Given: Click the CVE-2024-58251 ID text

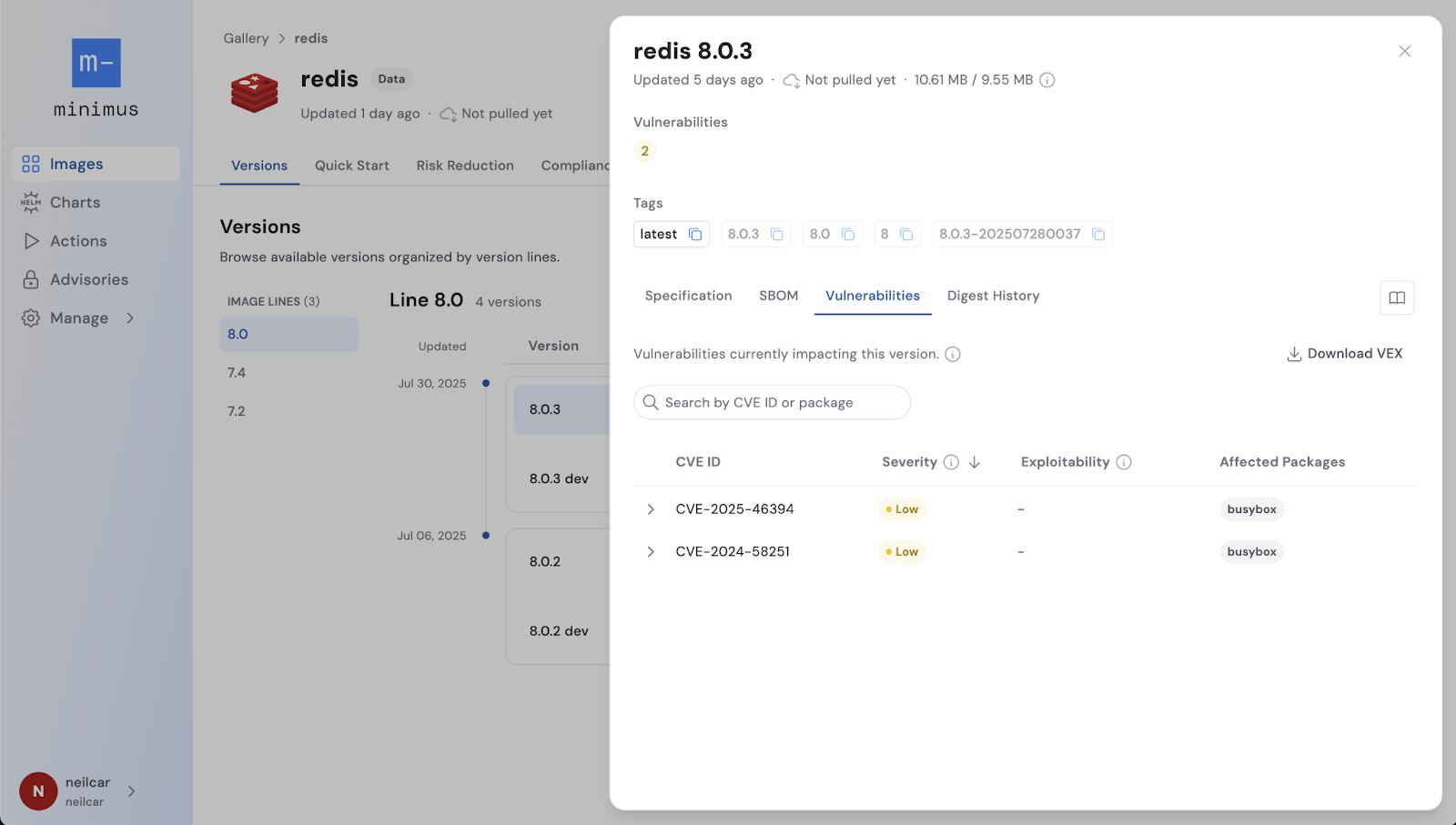Looking at the screenshot, I should coord(733,552).
